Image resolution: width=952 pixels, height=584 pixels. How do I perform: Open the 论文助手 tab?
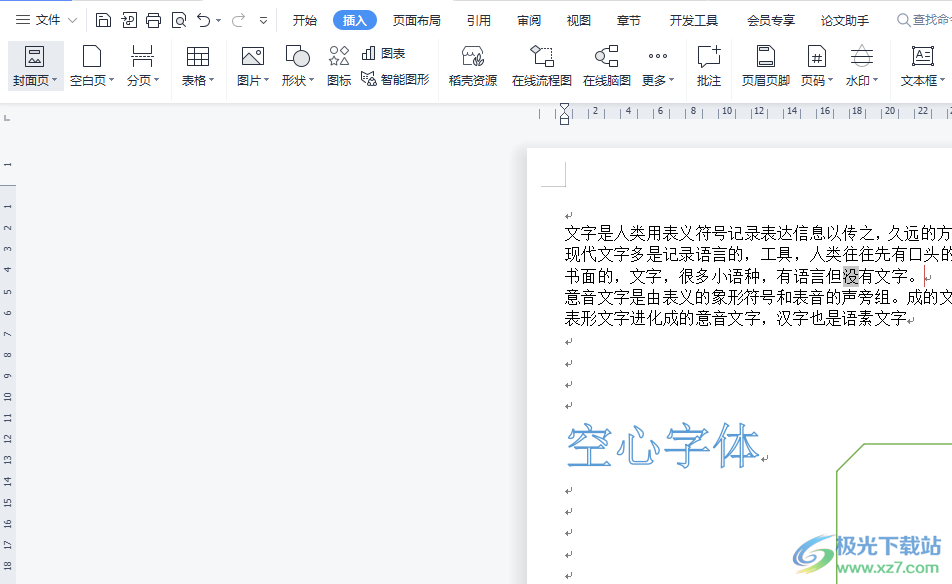pos(845,21)
